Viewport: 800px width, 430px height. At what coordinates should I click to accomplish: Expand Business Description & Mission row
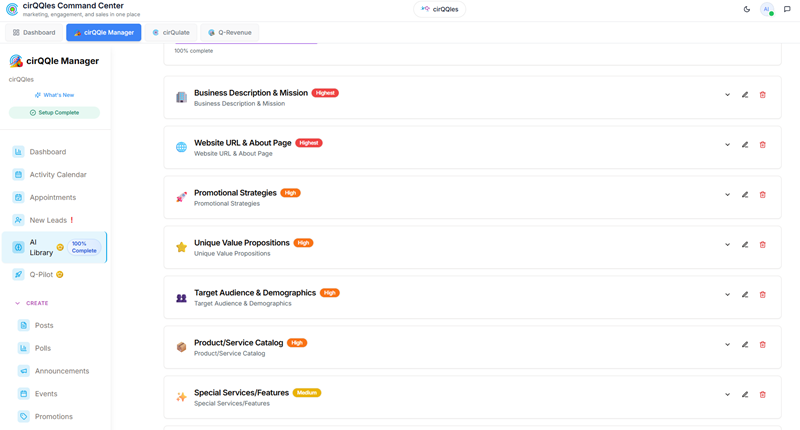728,95
